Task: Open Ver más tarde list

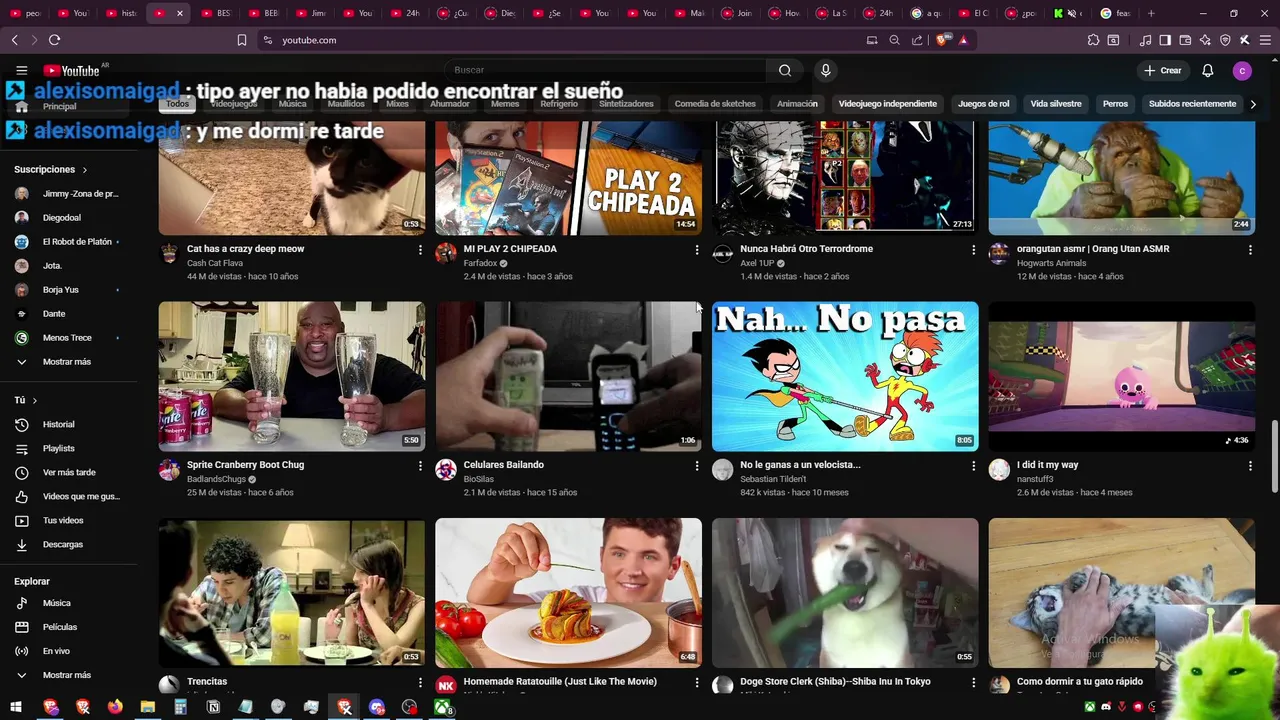Action: click(x=67, y=473)
